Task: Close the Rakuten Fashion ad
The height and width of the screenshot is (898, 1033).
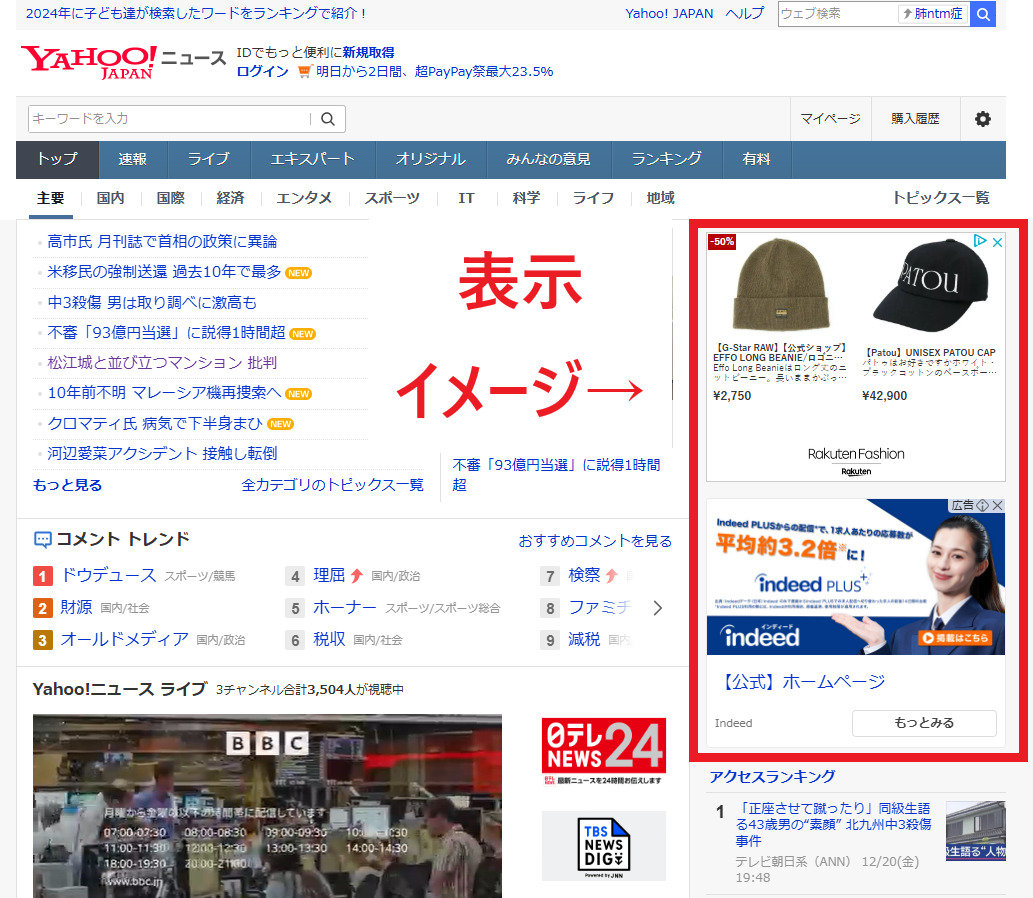Action: [997, 242]
